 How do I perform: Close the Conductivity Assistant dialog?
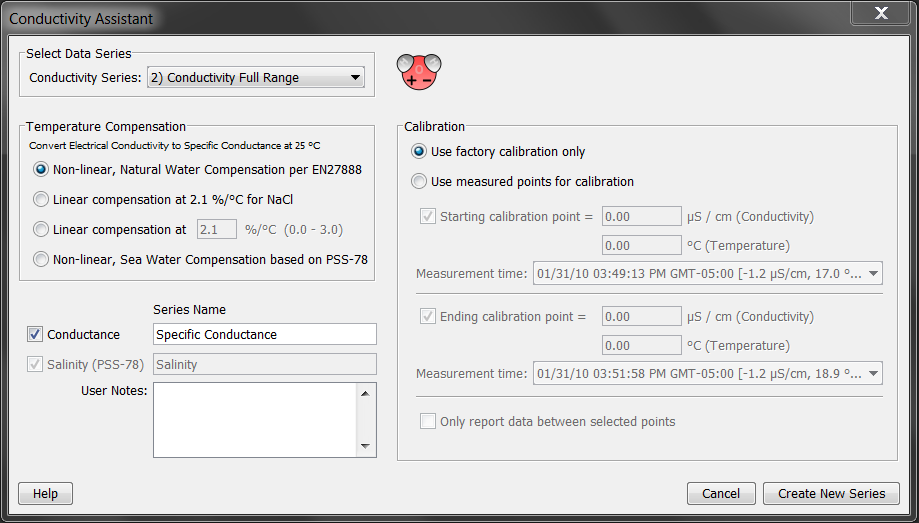click(x=880, y=13)
